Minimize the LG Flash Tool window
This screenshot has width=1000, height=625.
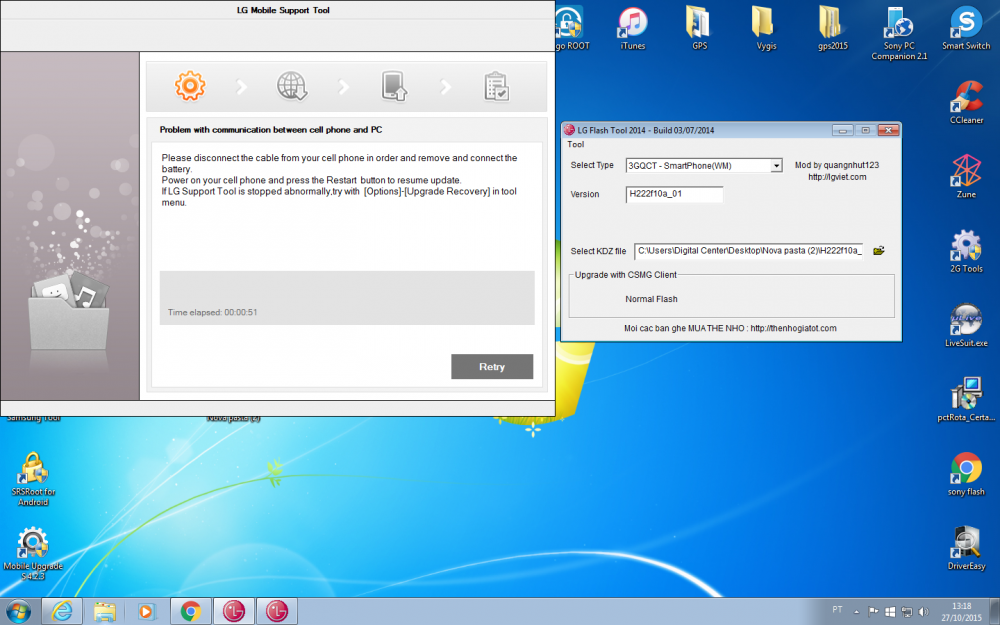(x=842, y=130)
